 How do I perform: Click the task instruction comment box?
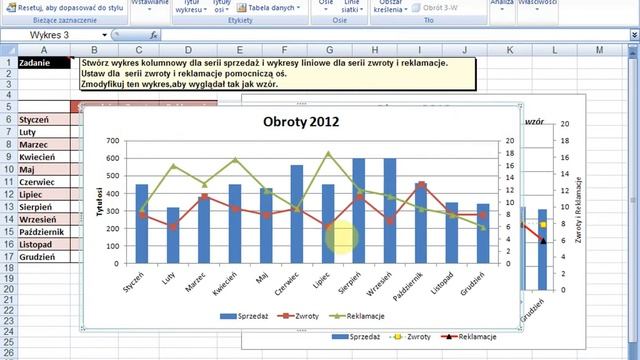278,74
